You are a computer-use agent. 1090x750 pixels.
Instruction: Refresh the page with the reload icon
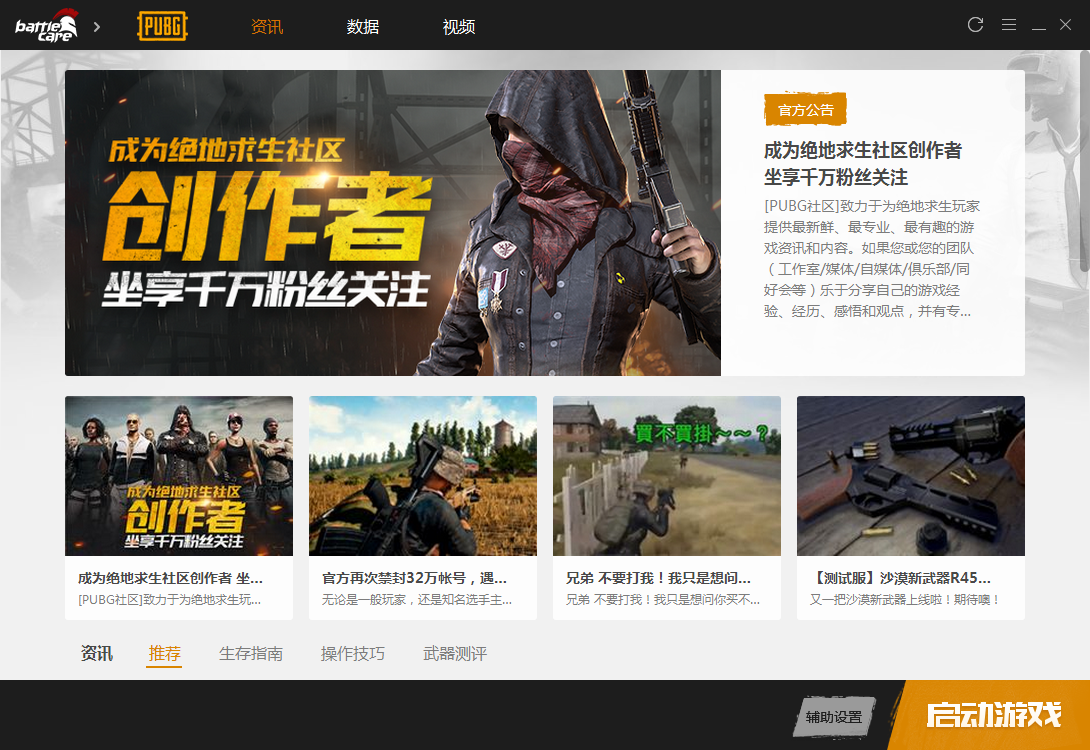click(x=975, y=25)
